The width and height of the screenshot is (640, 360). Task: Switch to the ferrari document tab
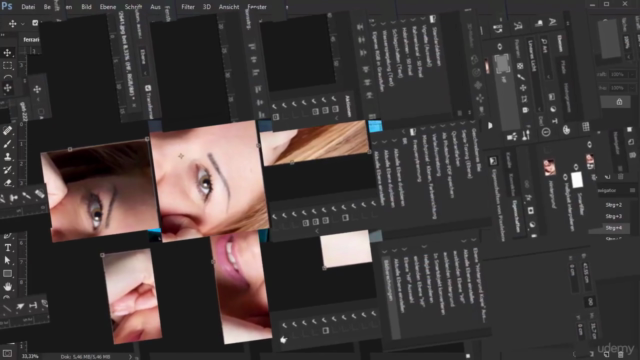point(31,39)
